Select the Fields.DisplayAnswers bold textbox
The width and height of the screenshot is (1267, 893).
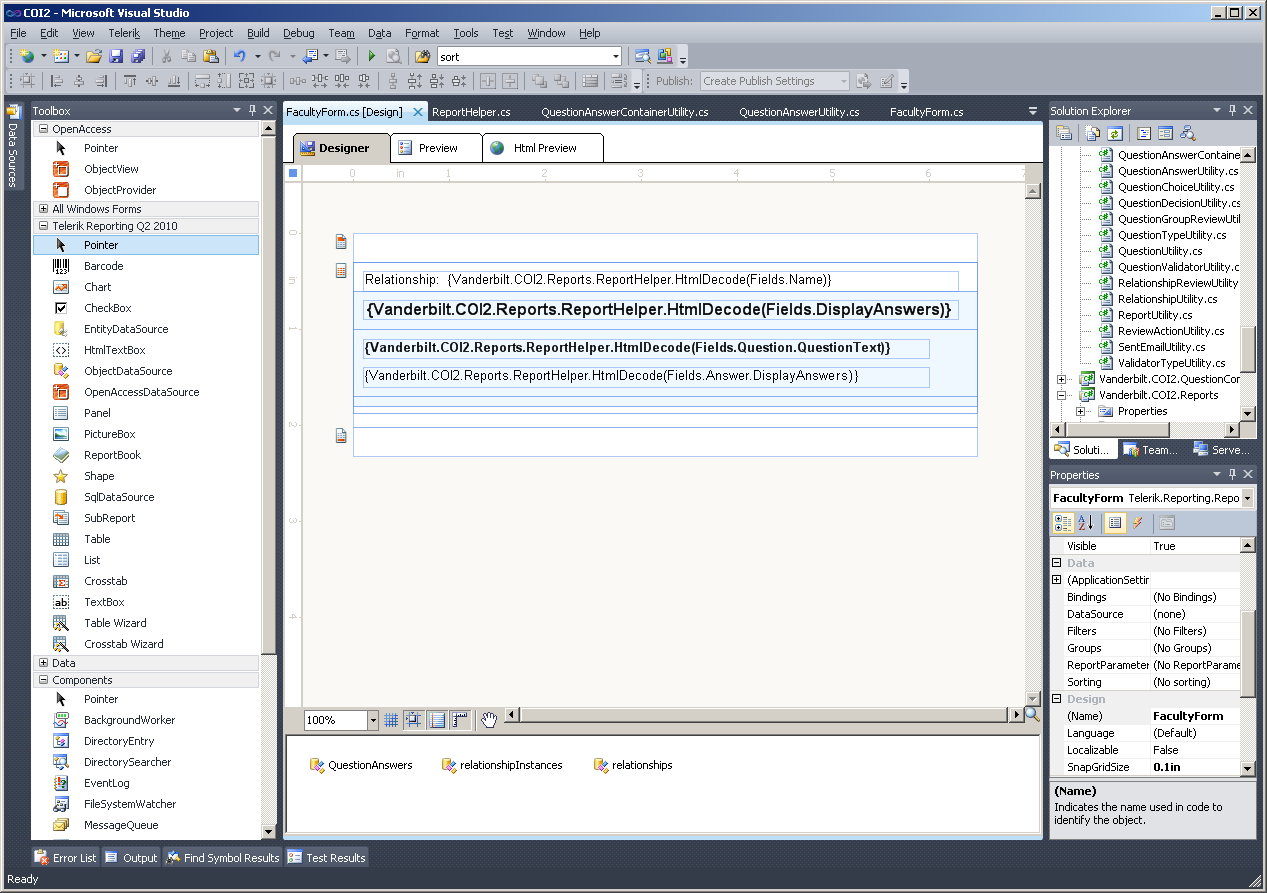click(x=660, y=310)
